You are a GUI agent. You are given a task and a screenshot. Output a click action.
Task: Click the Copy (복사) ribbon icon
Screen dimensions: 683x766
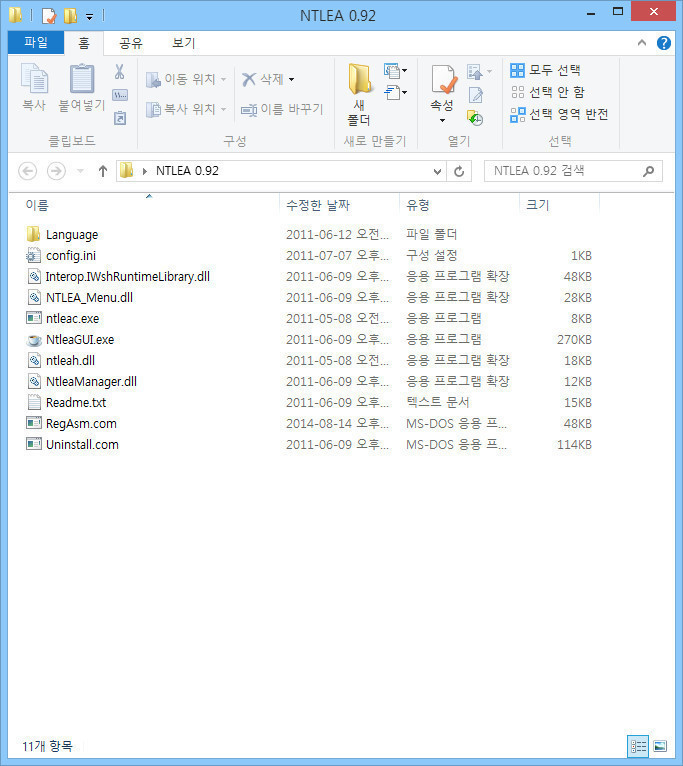pyautogui.click(x=34, y=79)
